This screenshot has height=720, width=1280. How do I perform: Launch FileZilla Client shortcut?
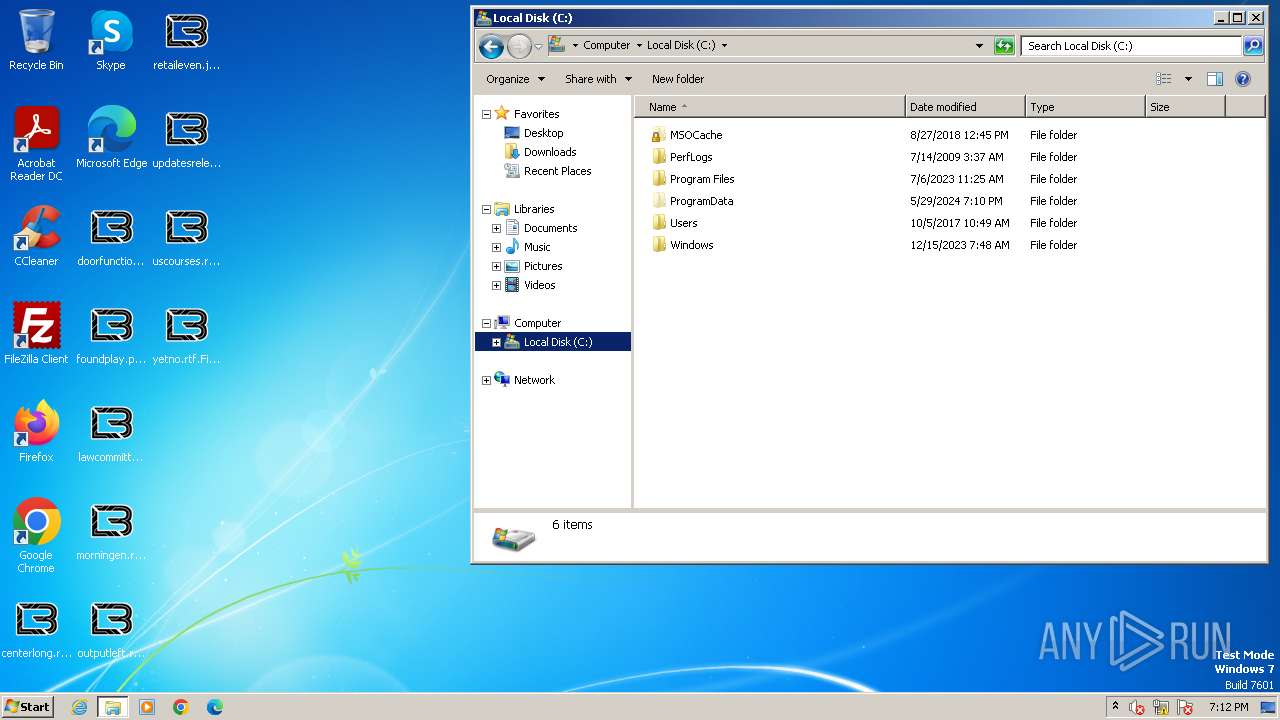(x=36, y=334)
